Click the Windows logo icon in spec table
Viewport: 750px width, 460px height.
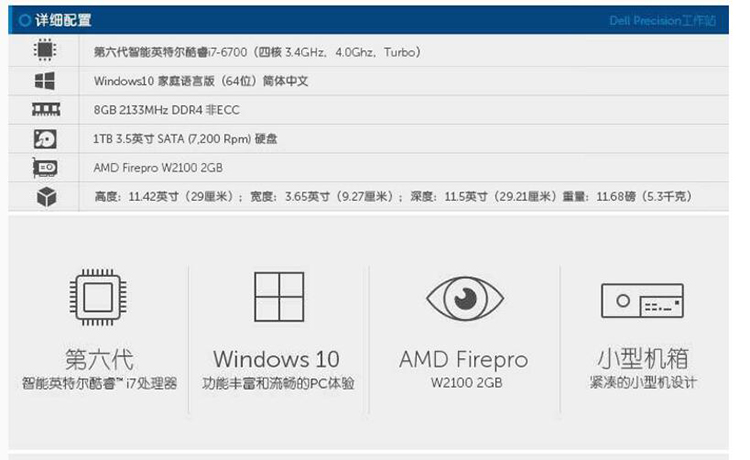[44, 81]
